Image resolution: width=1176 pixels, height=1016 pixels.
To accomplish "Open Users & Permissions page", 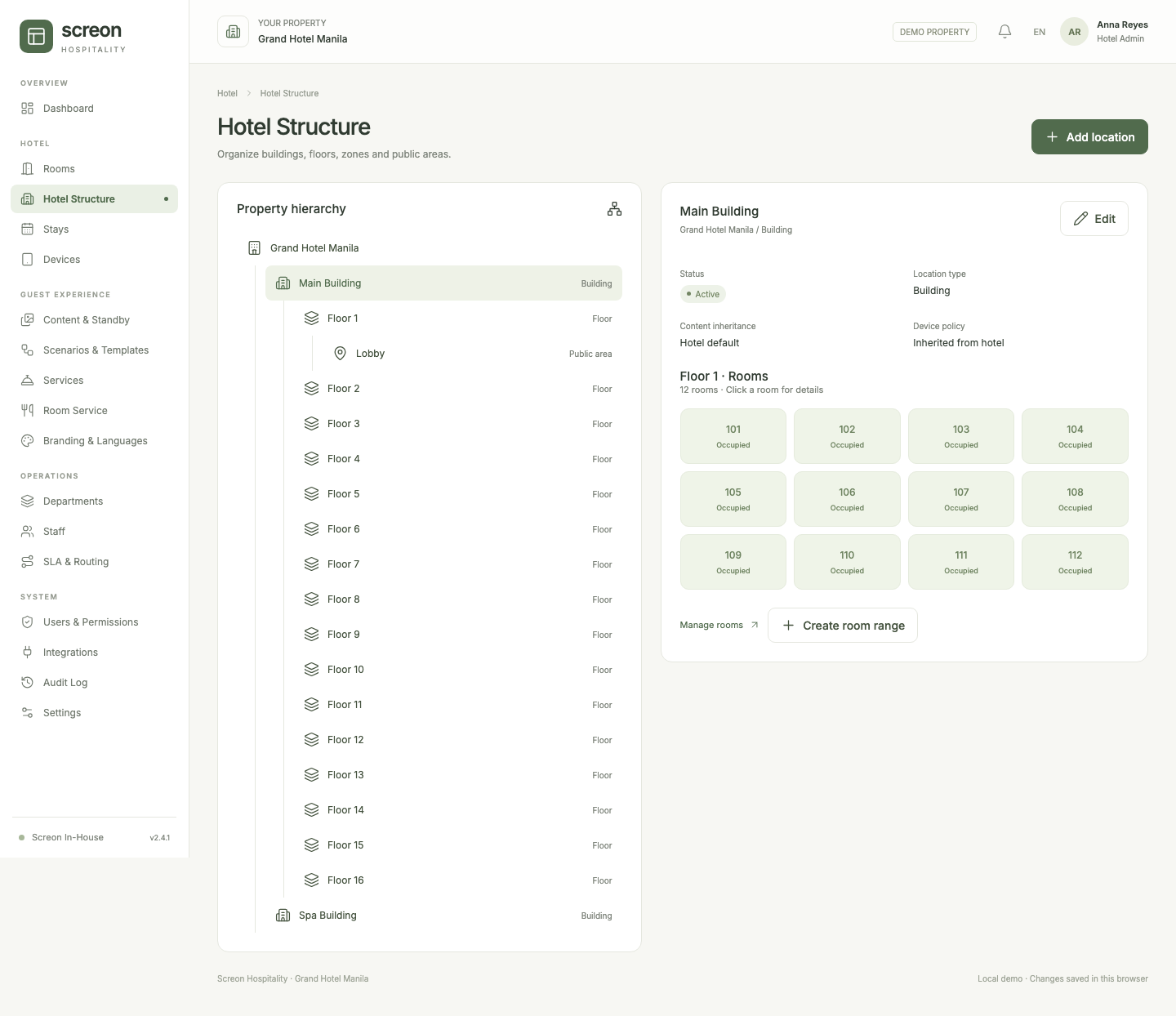I will click(94, 622).
